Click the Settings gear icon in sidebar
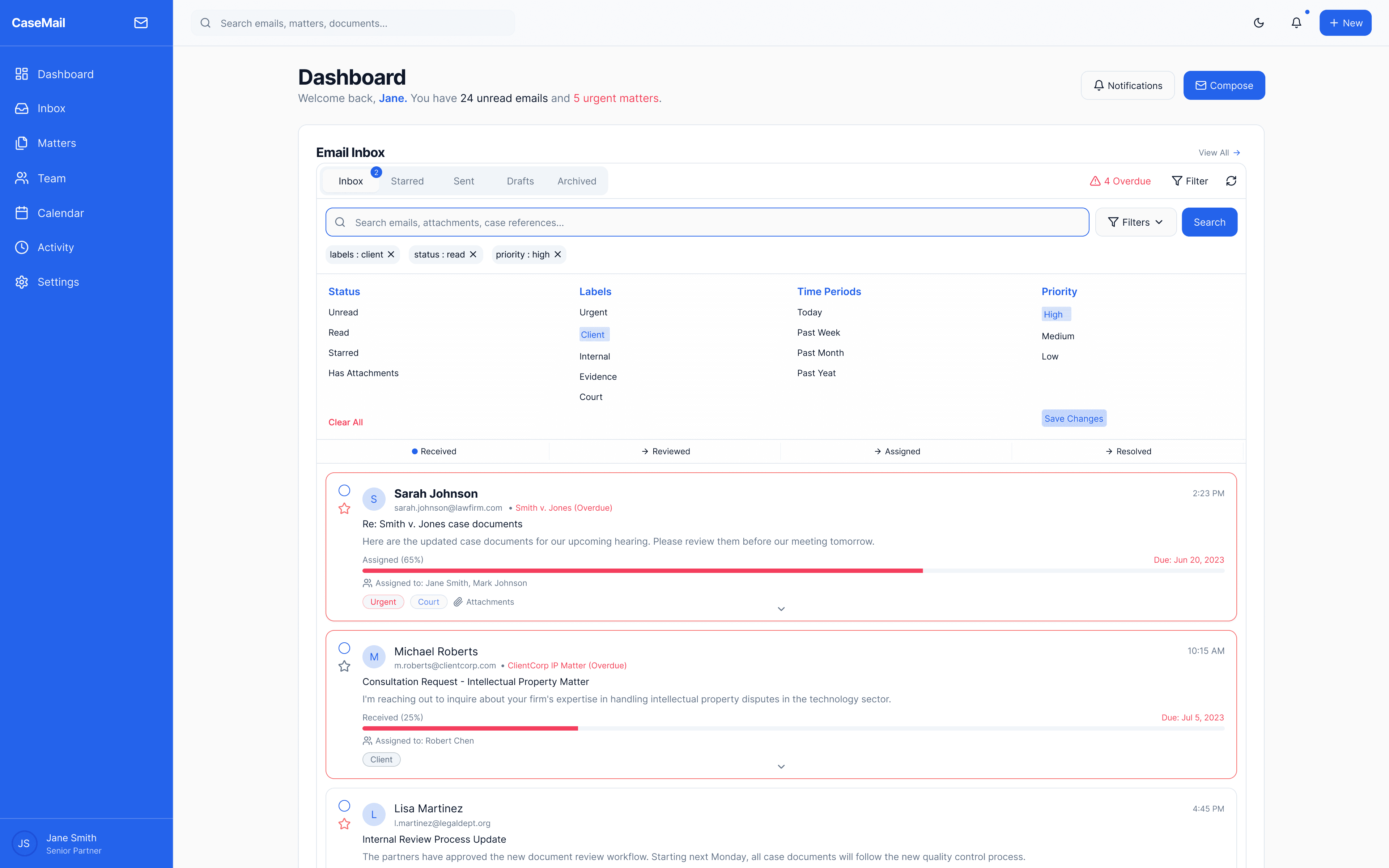Image resolution: width=1389 pixels, height=868 pixels. pyautogui.click(x=22, y=282)
